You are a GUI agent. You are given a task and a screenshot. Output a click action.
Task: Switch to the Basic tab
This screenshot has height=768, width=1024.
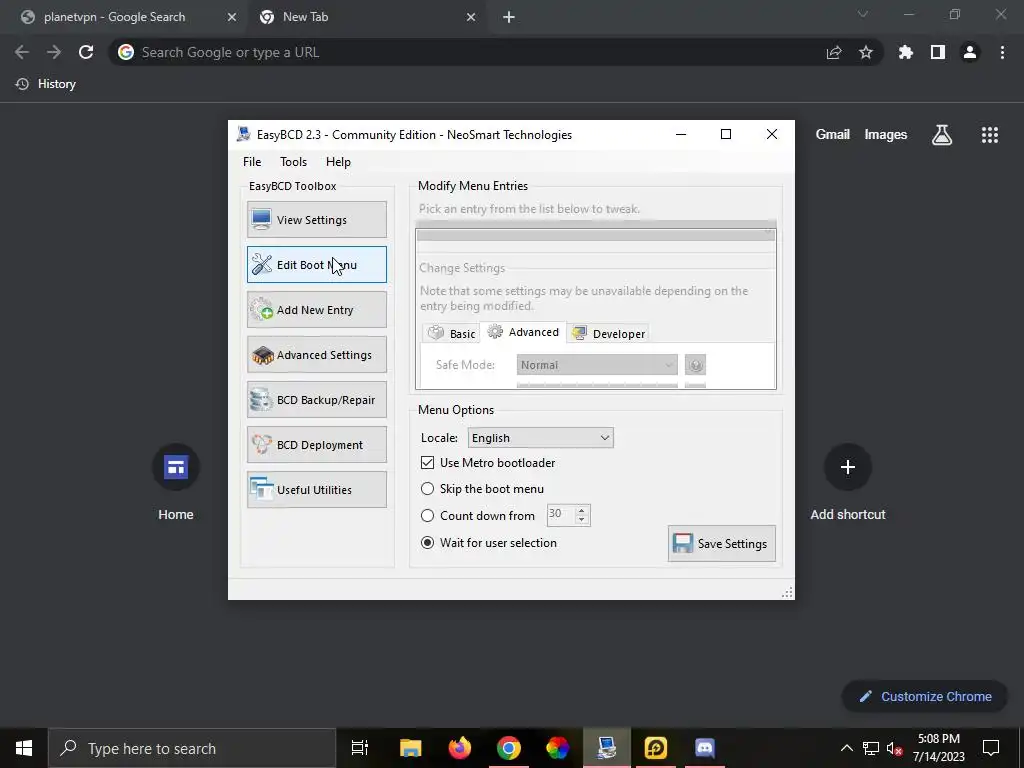coord(451,334)
